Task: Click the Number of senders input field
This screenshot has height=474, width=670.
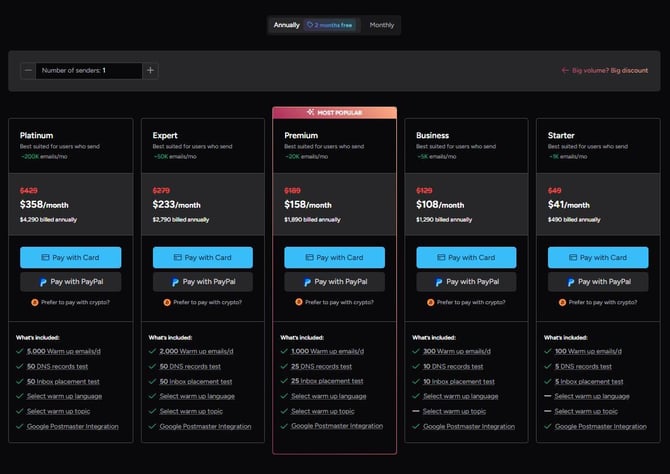Action: [x=90, y=71]
